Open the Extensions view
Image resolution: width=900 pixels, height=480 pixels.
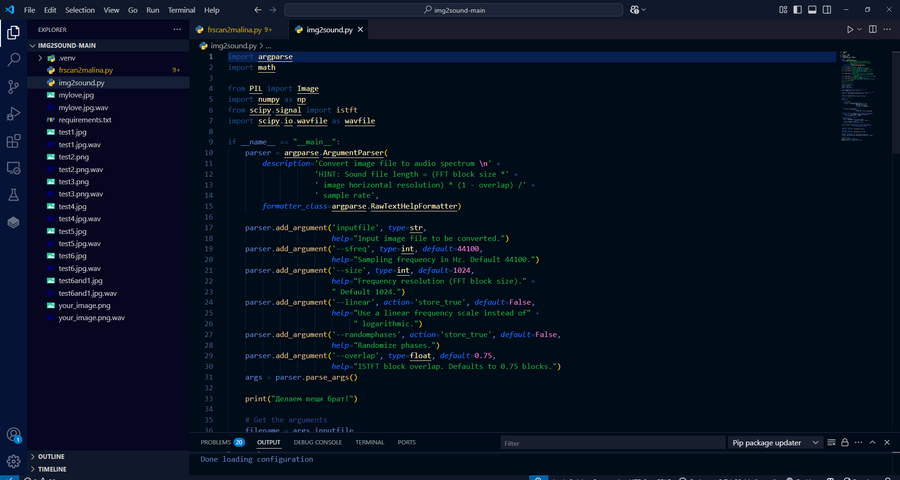click(14, 141)
